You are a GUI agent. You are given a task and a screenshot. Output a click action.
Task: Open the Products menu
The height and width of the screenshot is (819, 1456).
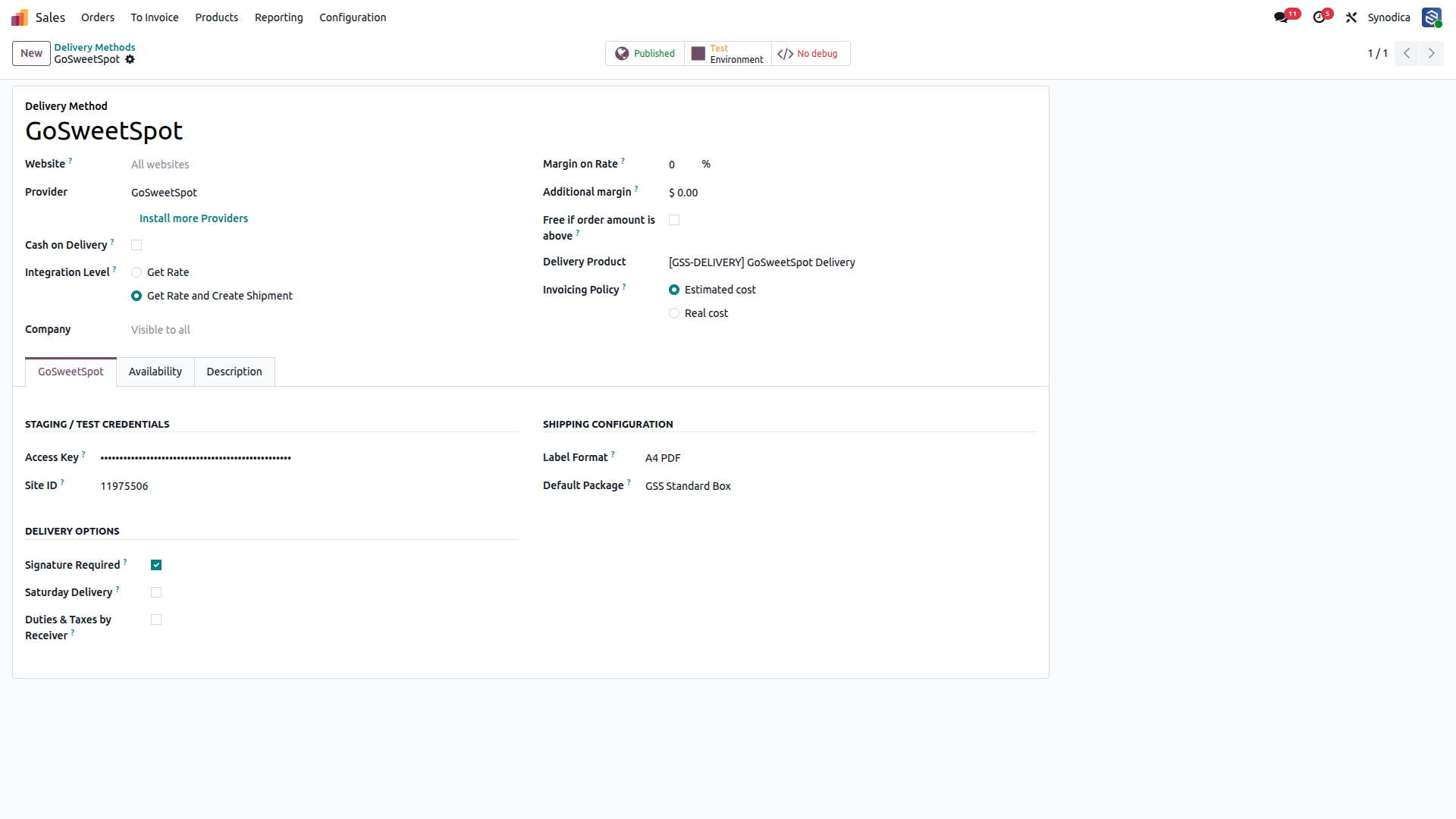coord(217,17)
